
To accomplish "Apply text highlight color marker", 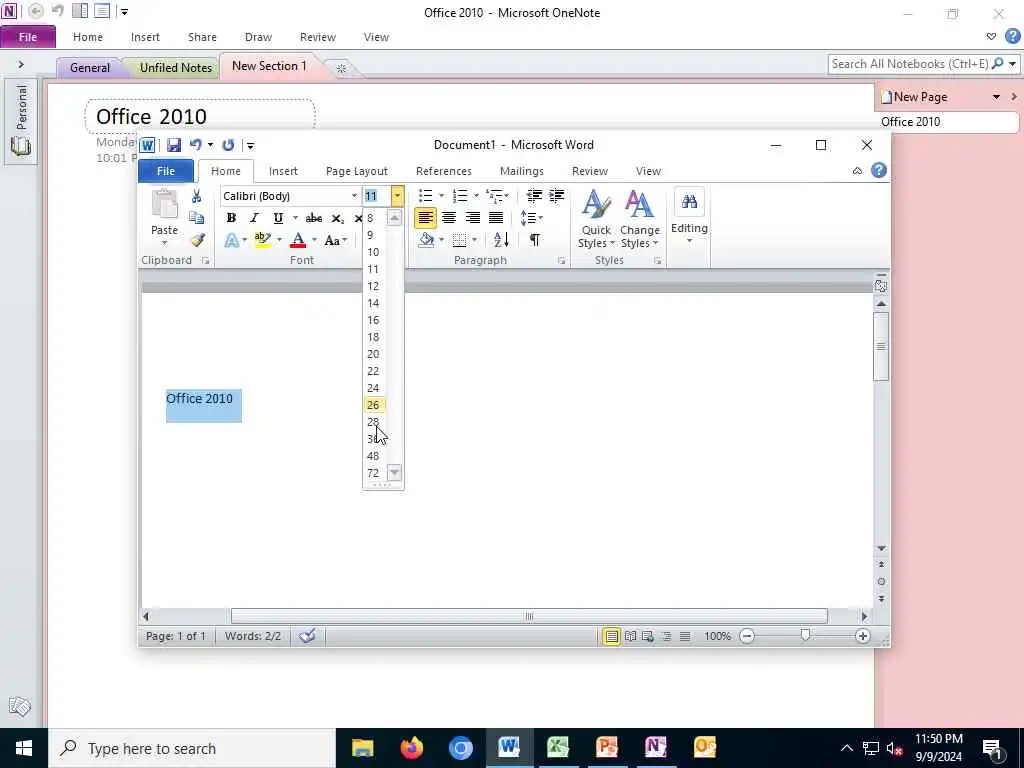I will tap(263, 240).
